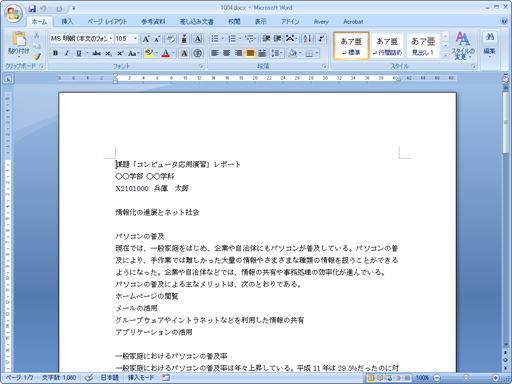The width and height of the screenshot is (512, 384).
Task: Open 編集 (Editing) group button
Action: click(x=489, y=45)
